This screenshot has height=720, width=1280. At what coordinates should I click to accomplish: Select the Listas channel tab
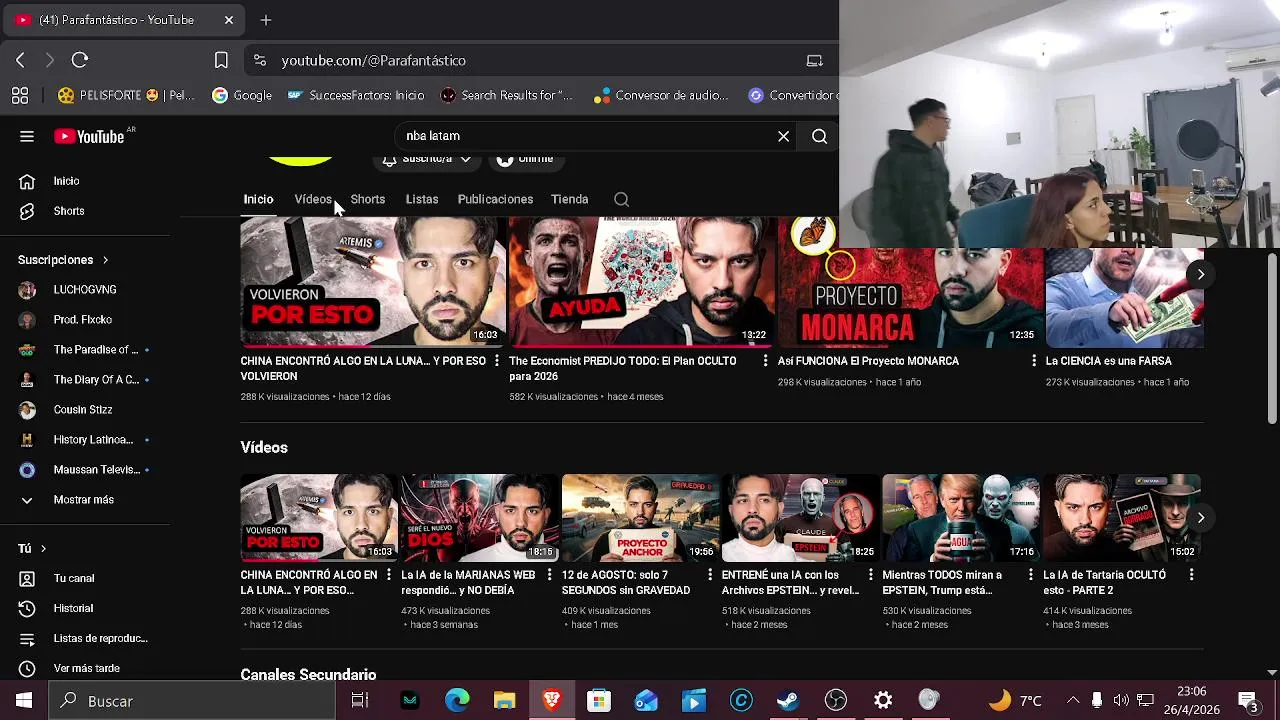(422, 199)
